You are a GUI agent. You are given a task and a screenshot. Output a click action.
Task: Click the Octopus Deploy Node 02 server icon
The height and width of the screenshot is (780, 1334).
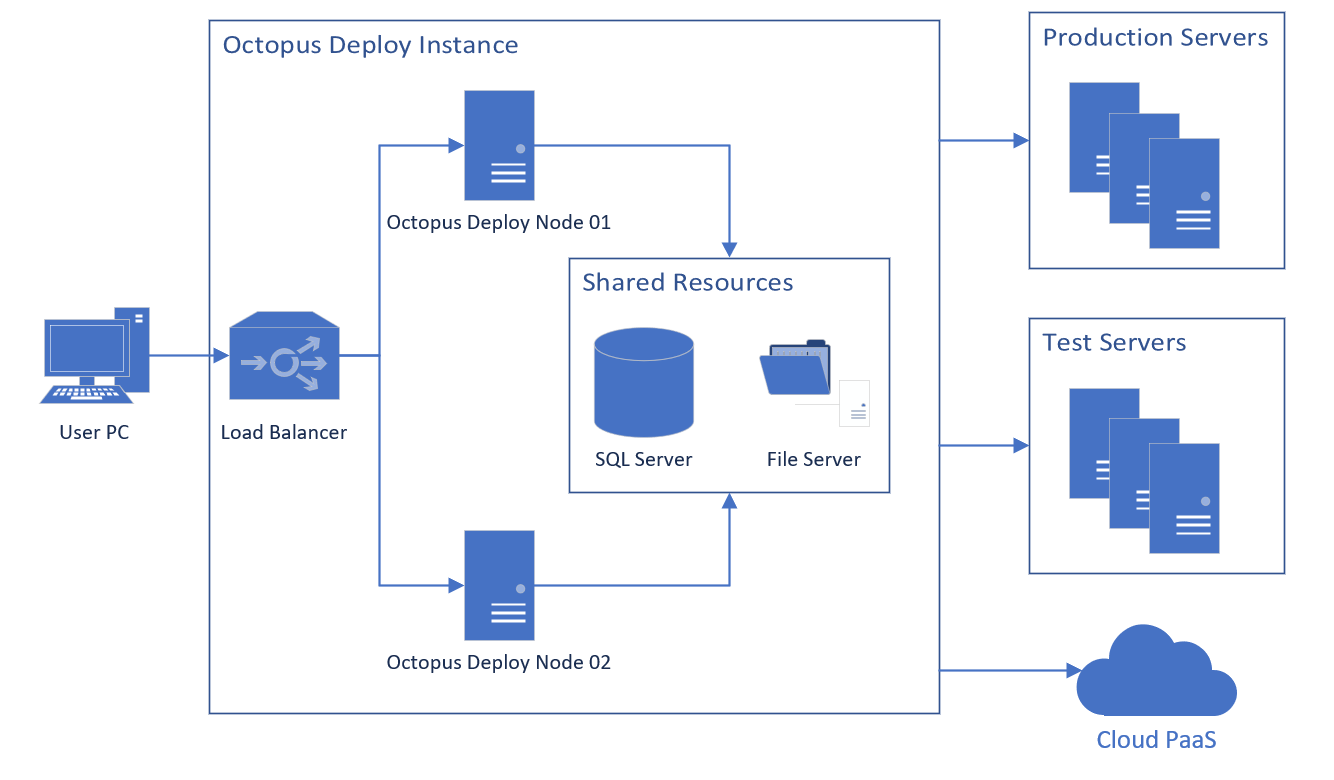coord(499,585)
